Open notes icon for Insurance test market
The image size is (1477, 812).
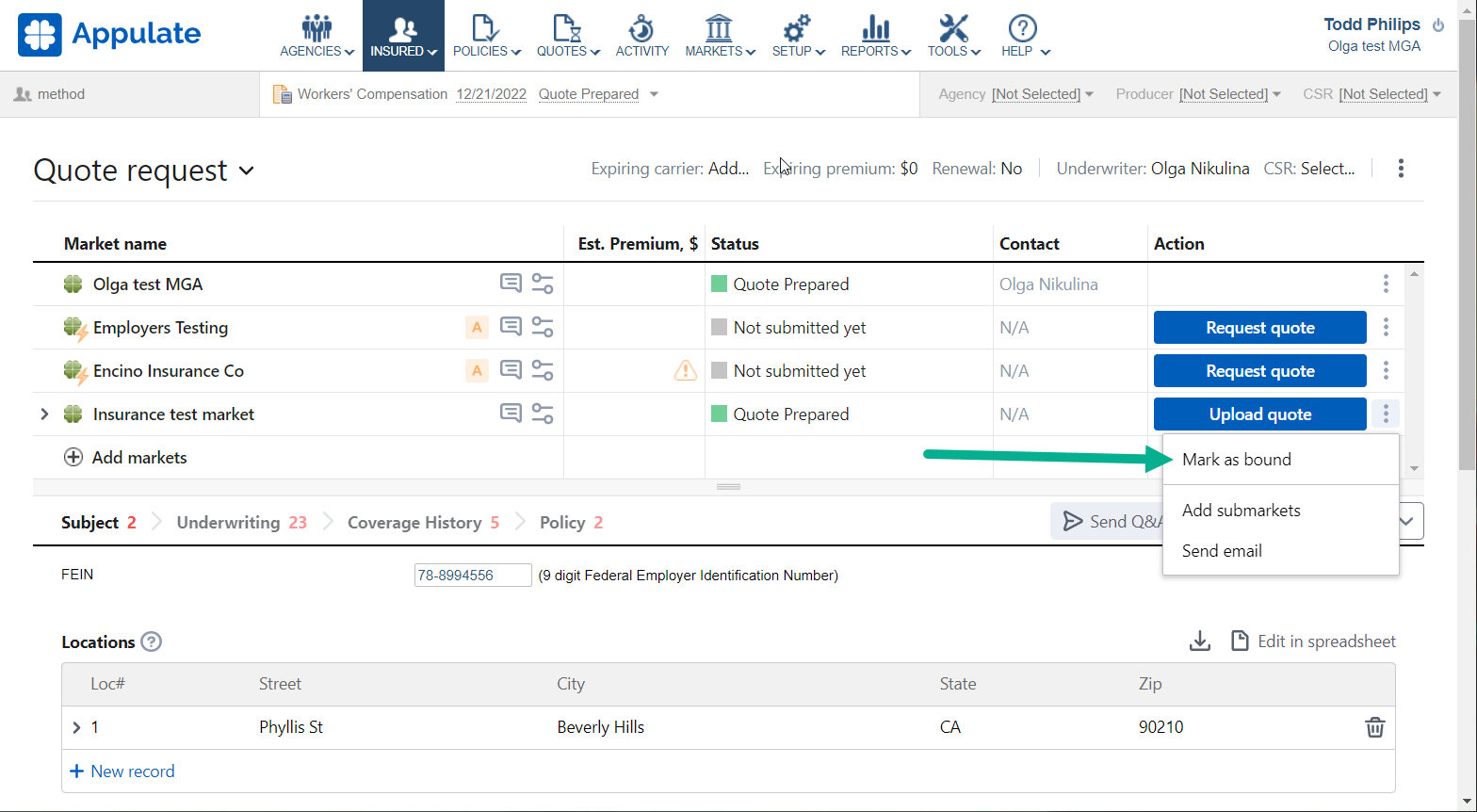pos(511,413)
